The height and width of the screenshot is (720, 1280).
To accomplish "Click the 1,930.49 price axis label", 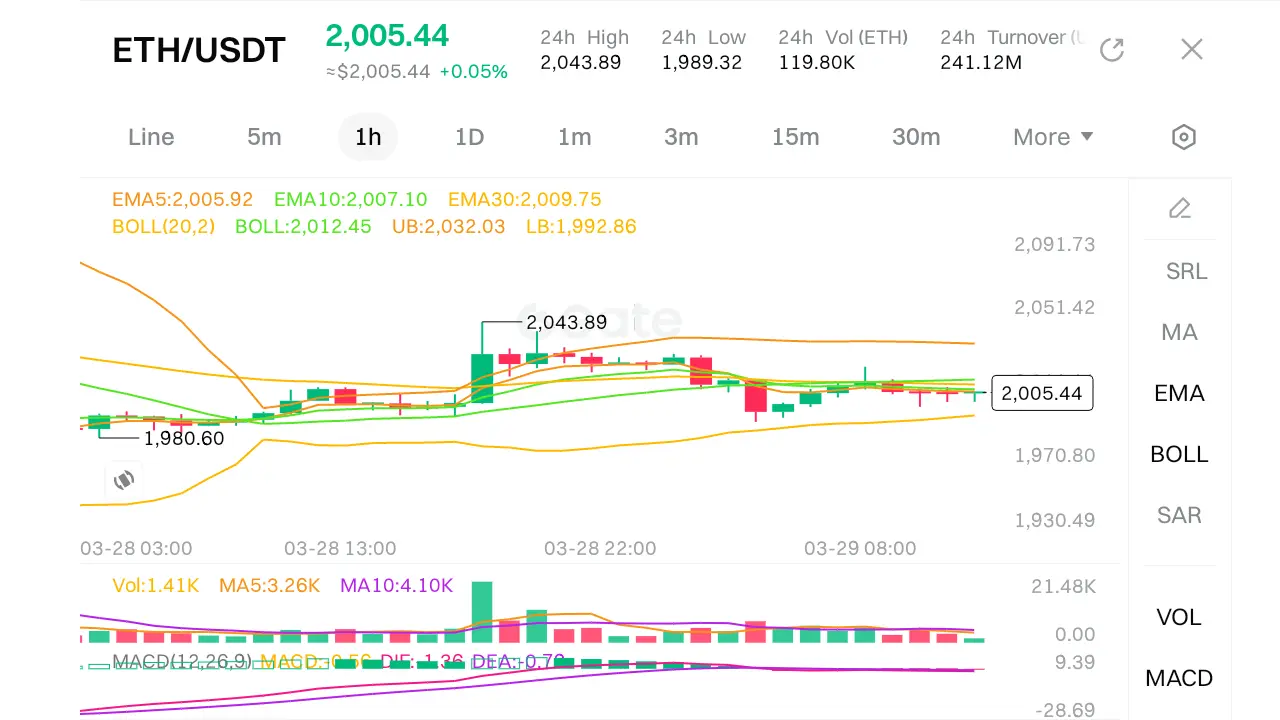I will [x=1055, y=520].
